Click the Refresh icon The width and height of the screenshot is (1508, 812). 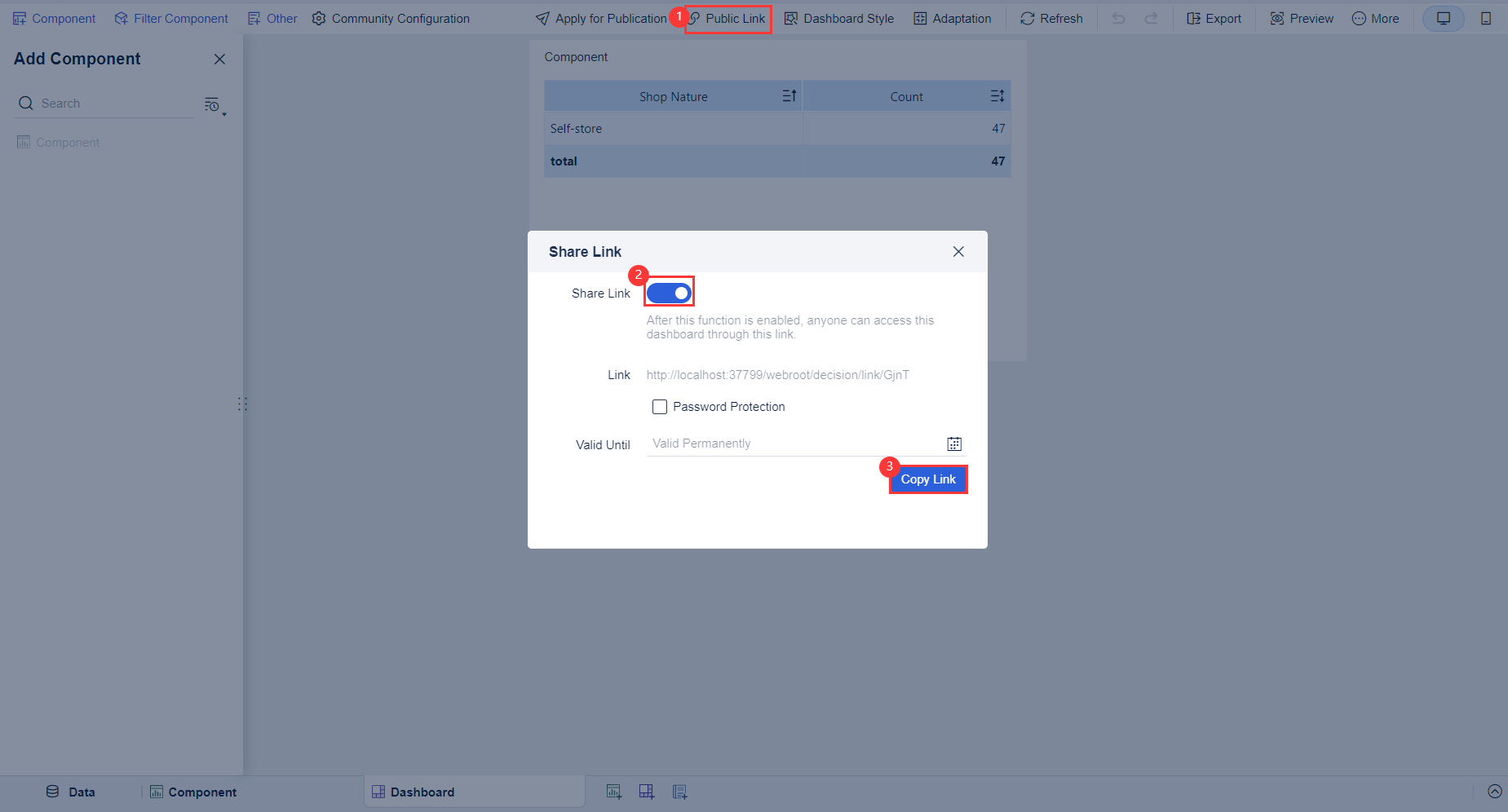pos(1051,18)
